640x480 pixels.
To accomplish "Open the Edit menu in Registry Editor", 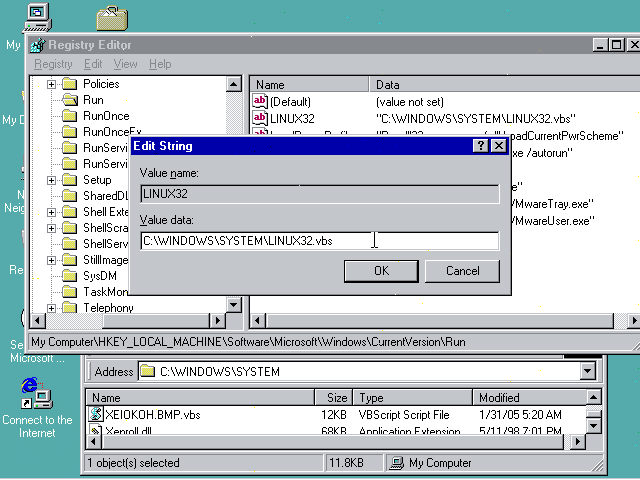I will (93, 64).
